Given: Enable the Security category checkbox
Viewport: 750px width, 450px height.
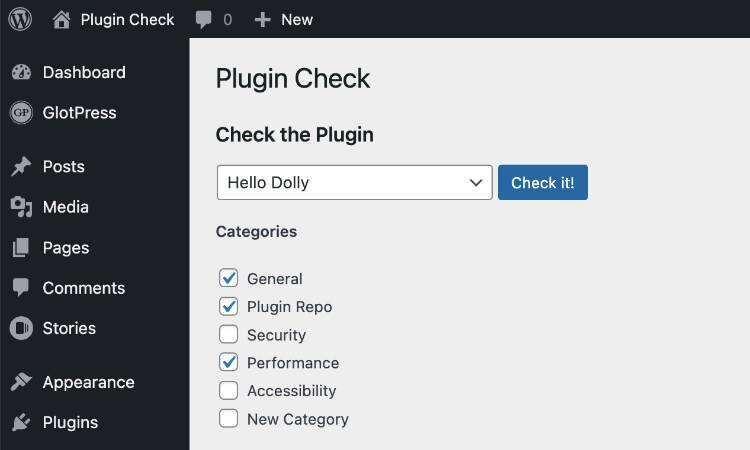Looking at the screenshot, I should pos(228,334).
